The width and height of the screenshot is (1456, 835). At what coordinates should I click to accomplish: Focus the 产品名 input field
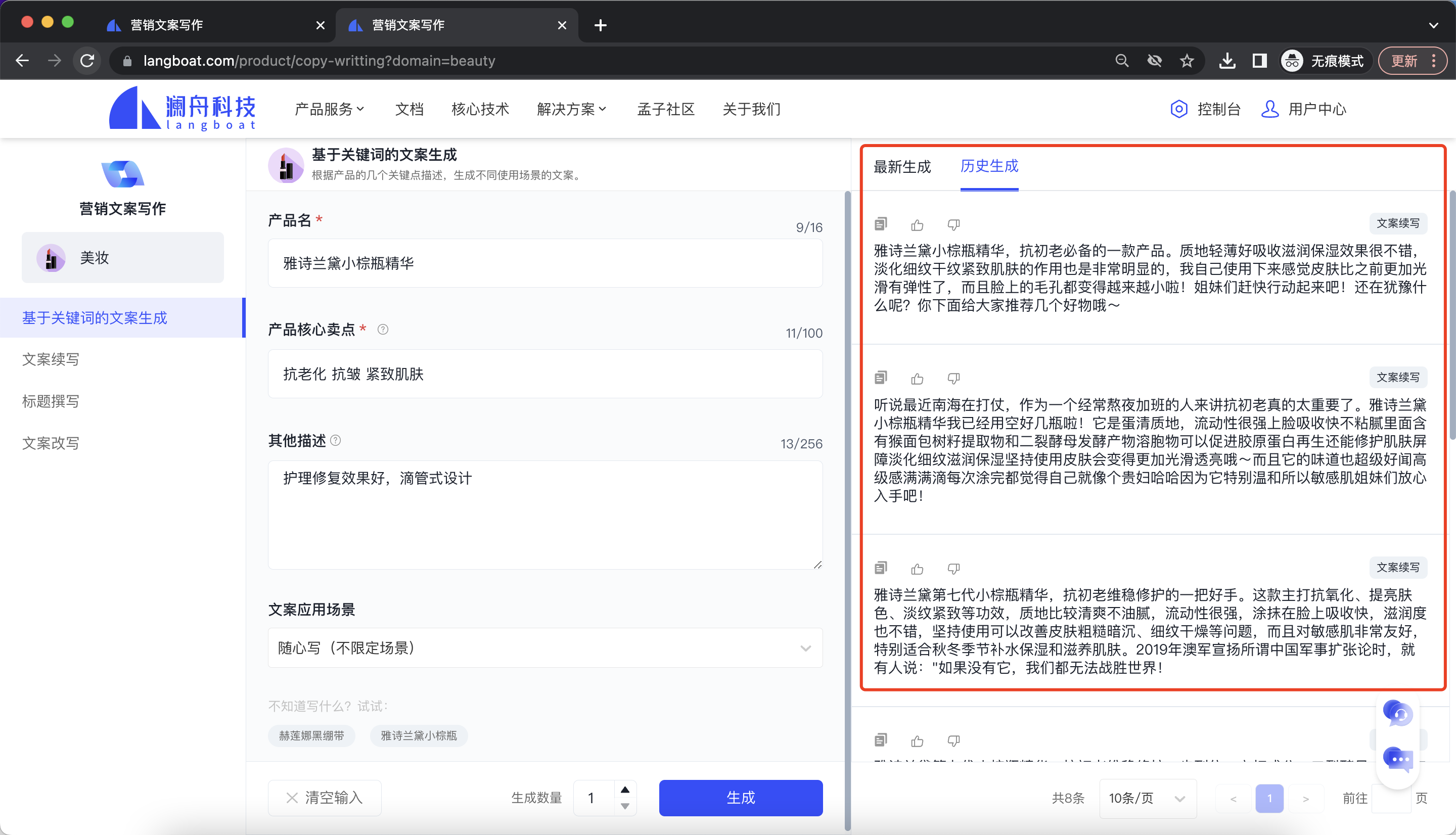click(x=545, y=263)
